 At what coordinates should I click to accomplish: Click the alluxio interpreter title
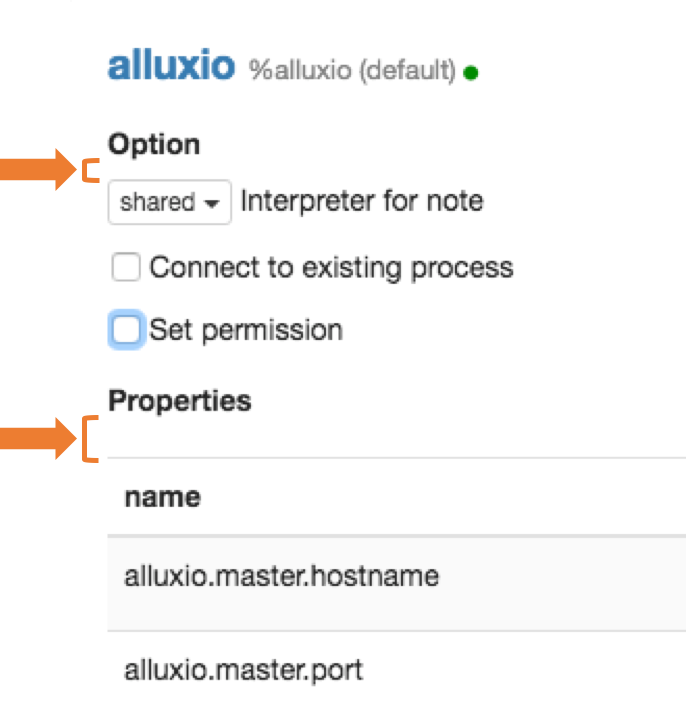click(x=171, y=66)
